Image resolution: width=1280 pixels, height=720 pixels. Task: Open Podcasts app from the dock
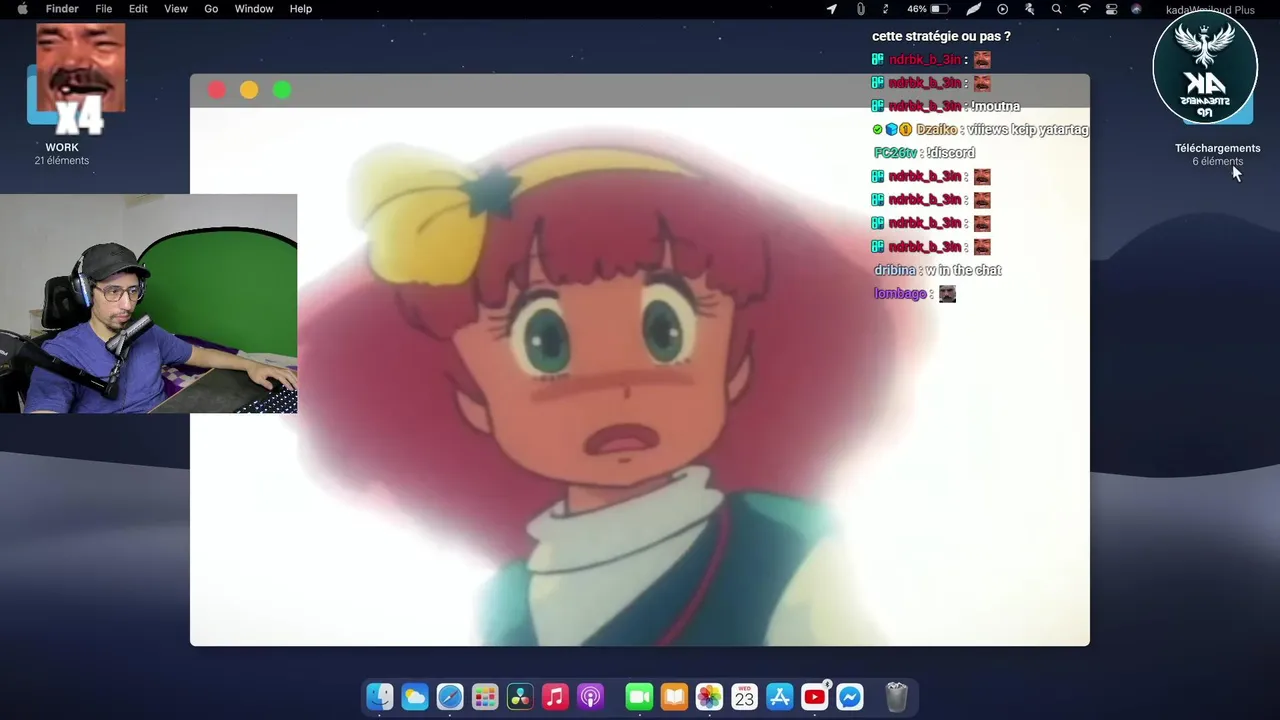(590, 697)
